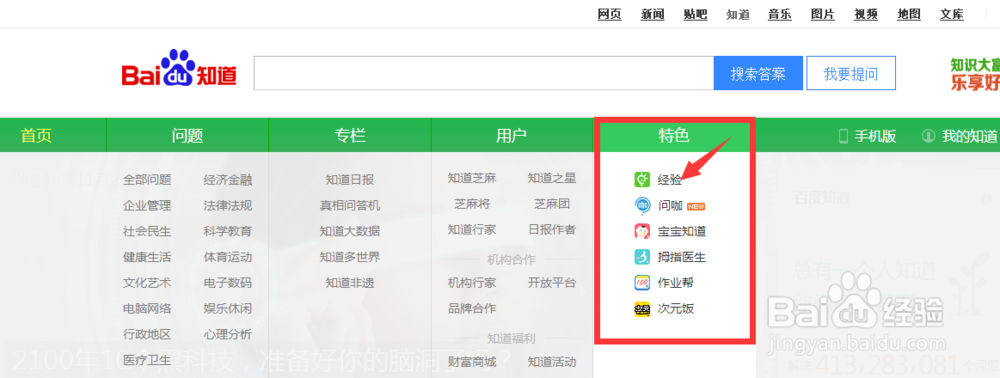The height and width of the screenshot is (378, 1000).
Task: Open the 特色 nav menu
Action: [x=674, y=135]
